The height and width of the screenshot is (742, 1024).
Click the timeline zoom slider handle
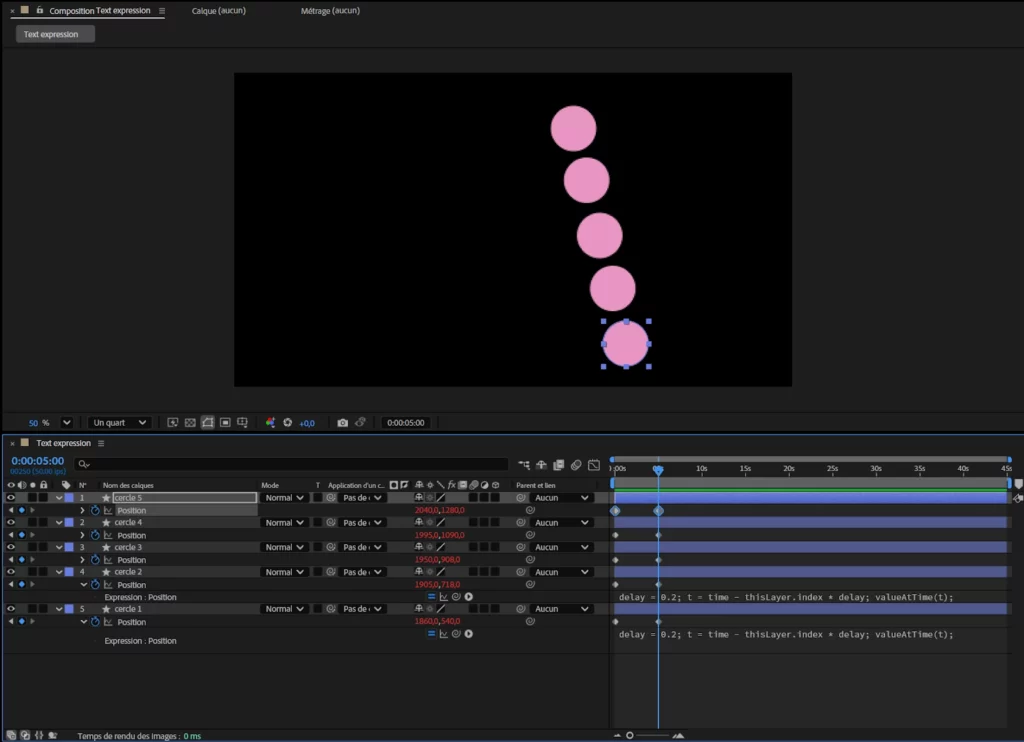[630, 735]
